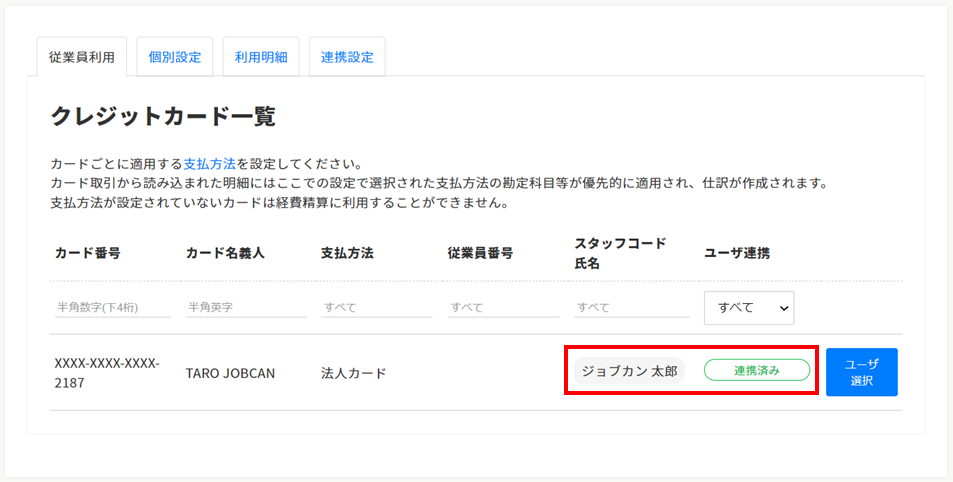Open the すべて filter under 支払方法 column
The image size is (953, 482).
(375, 308)
